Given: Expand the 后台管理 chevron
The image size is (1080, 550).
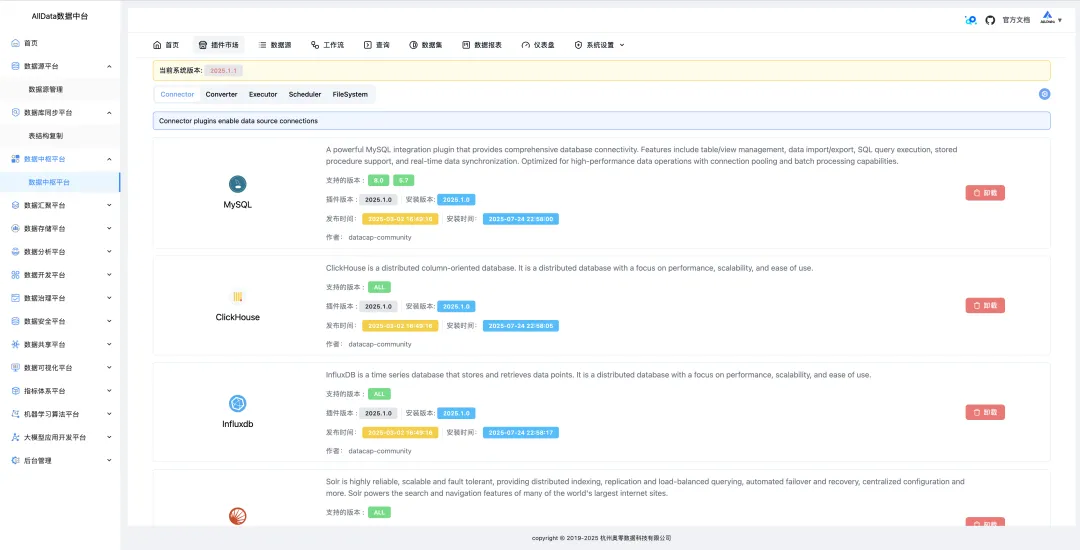Looking at the screenshot, I should pyautogui.click(x=110, y=461).
